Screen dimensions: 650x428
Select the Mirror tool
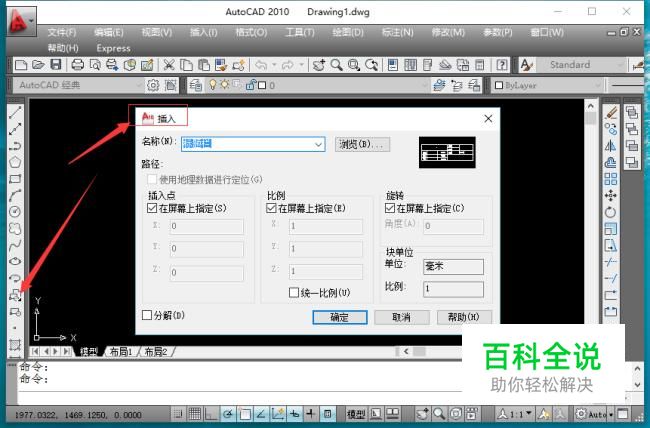[611, 146]
